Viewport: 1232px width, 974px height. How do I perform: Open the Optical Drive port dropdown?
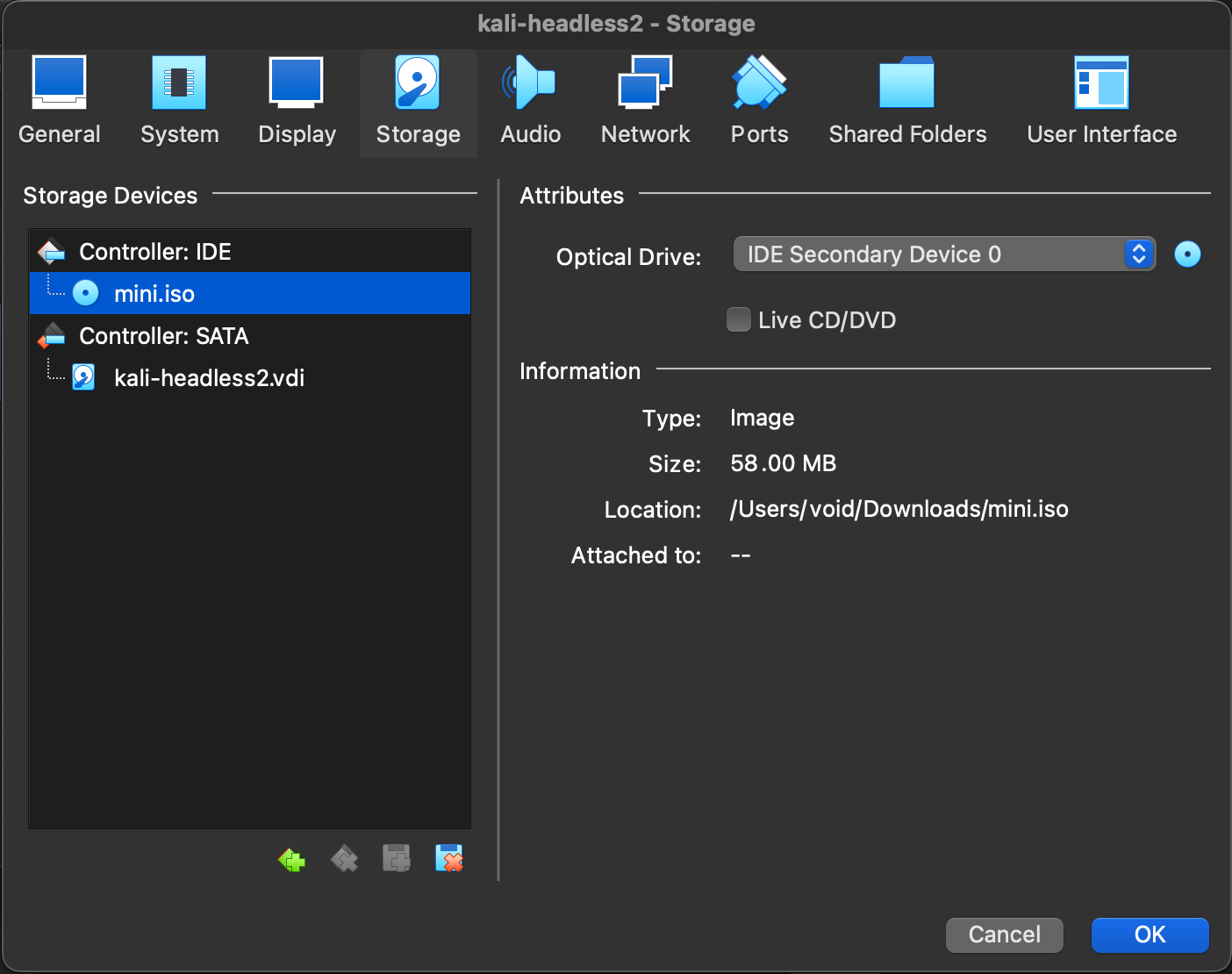[944, 254]
